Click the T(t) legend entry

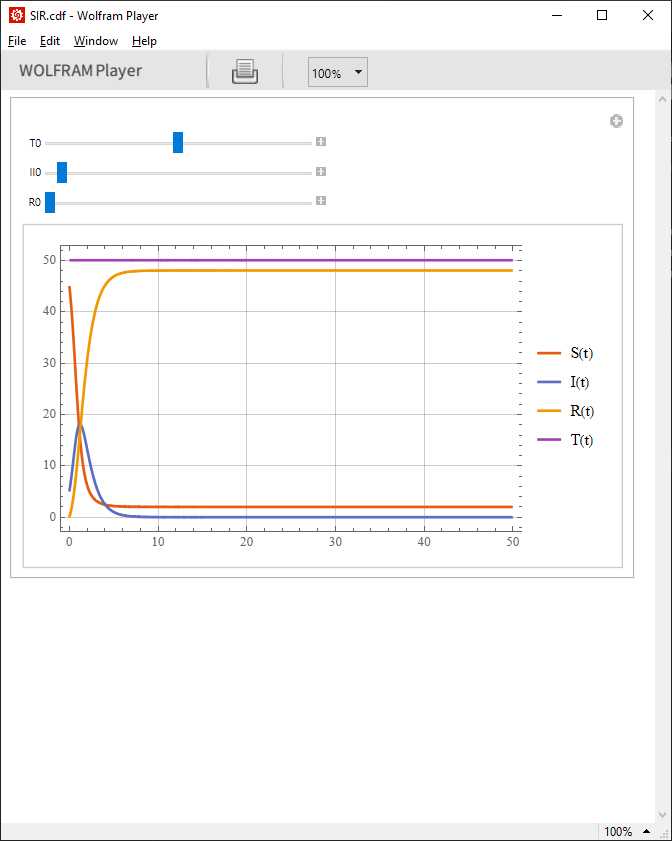click(x=565, y=440)
